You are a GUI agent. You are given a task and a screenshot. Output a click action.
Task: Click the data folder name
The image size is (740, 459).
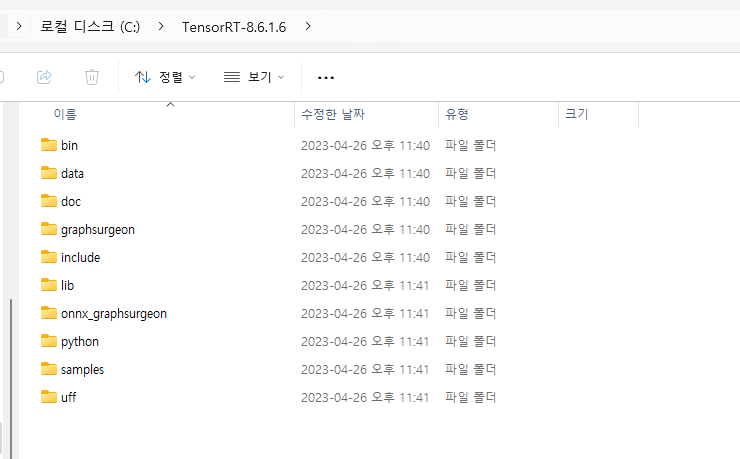coord(72,174)
